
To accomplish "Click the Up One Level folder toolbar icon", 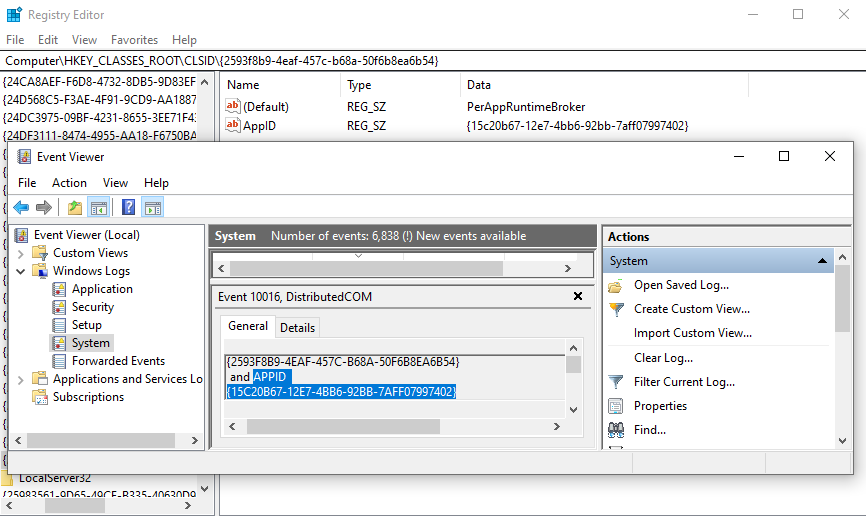I will [x=75, y=208].
